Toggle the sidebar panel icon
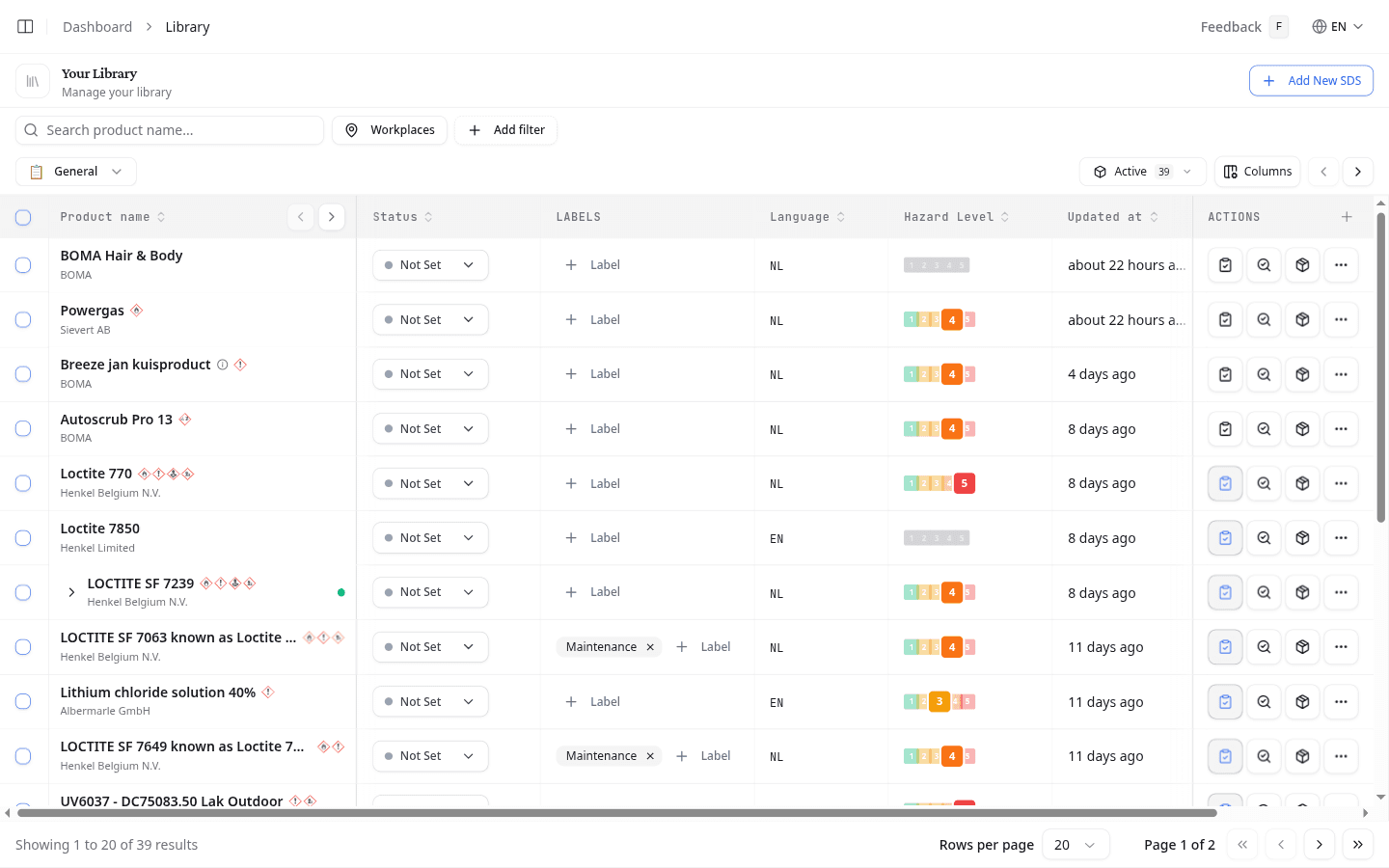The height and width of the screenshot is (868, 1389). pos(26,27)
